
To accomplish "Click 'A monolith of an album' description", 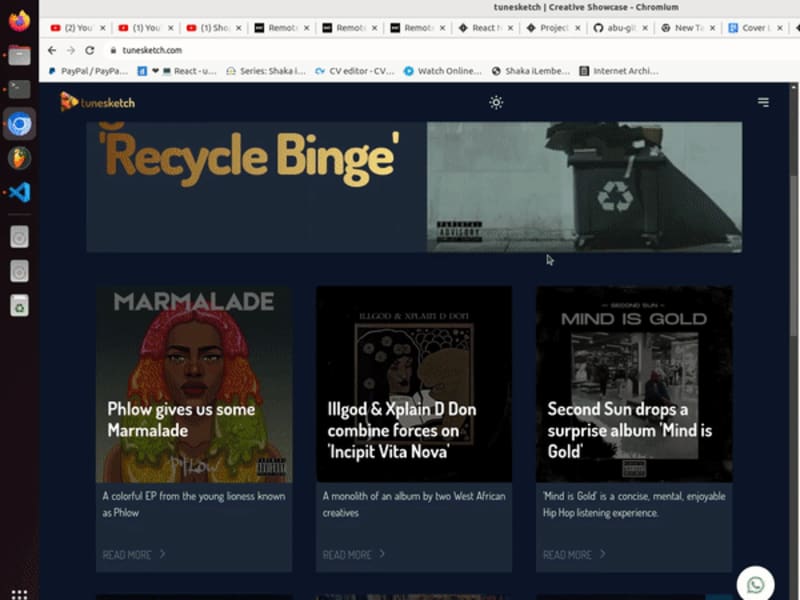I will (414, 504).
